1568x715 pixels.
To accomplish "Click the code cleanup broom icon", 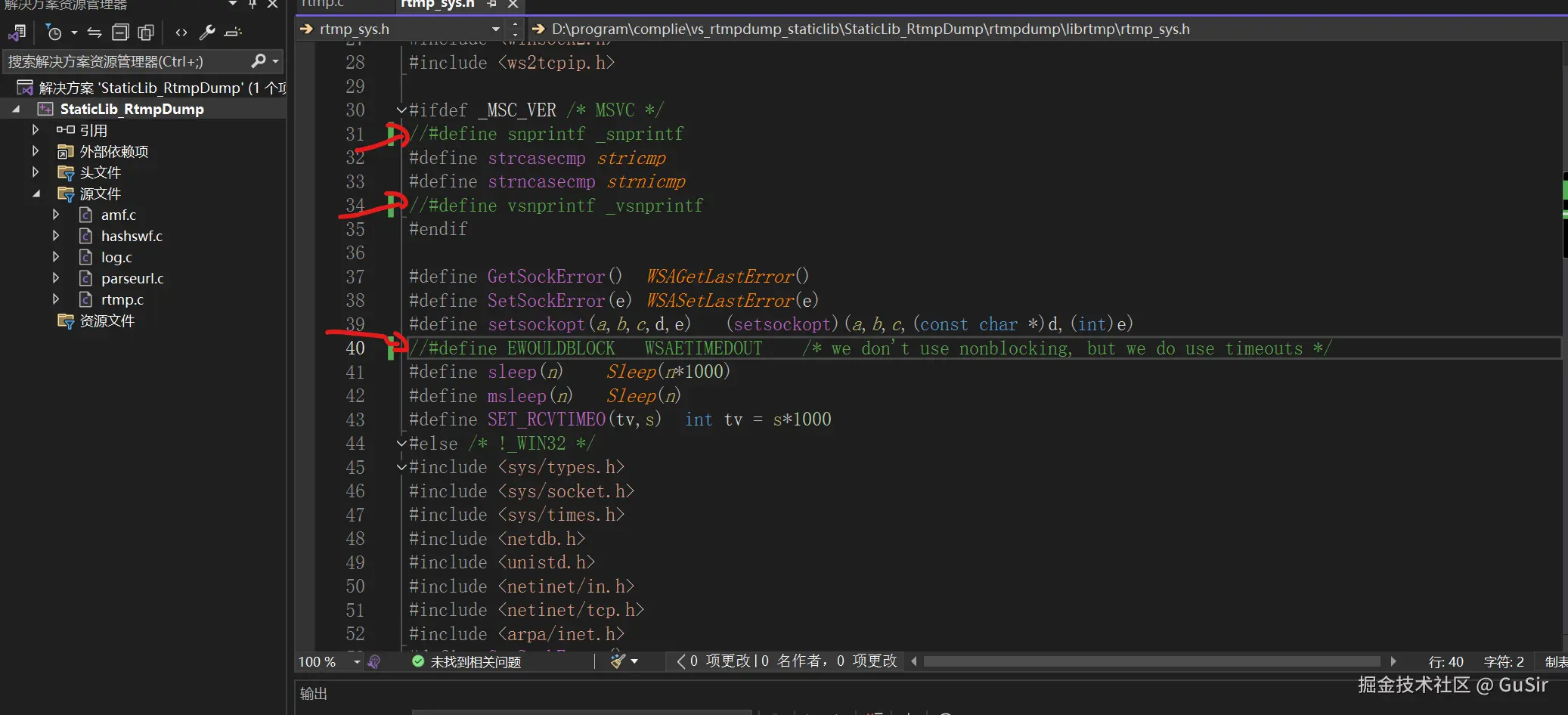I will coord(618,662).
